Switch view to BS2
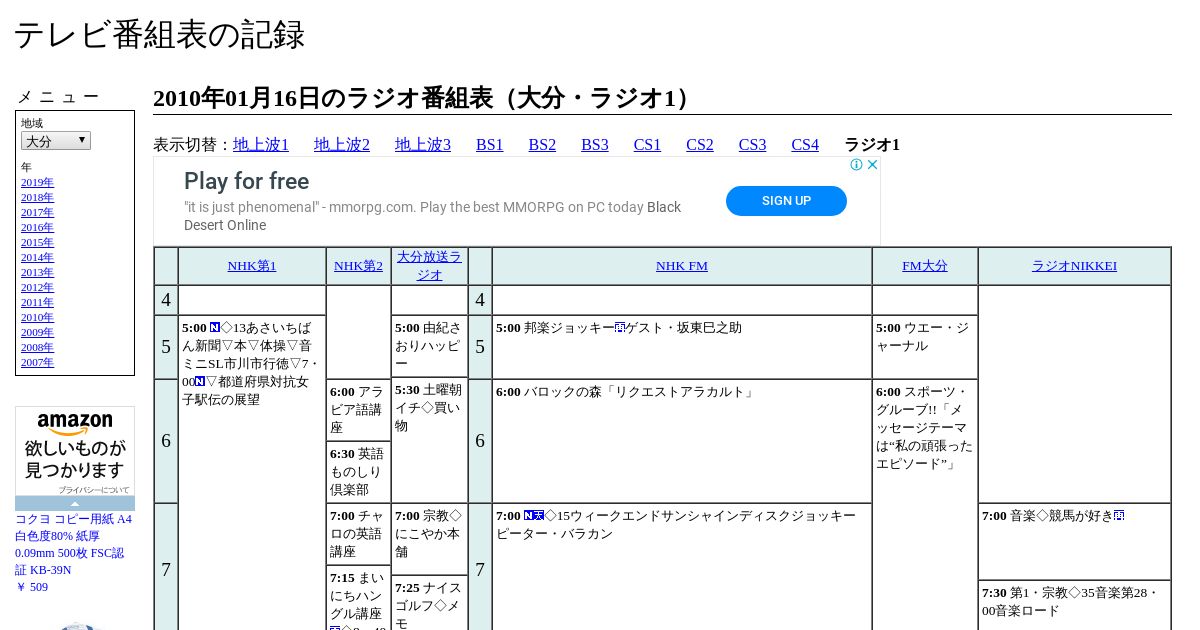The image size is (1200, 630). [x=542, y=145]
